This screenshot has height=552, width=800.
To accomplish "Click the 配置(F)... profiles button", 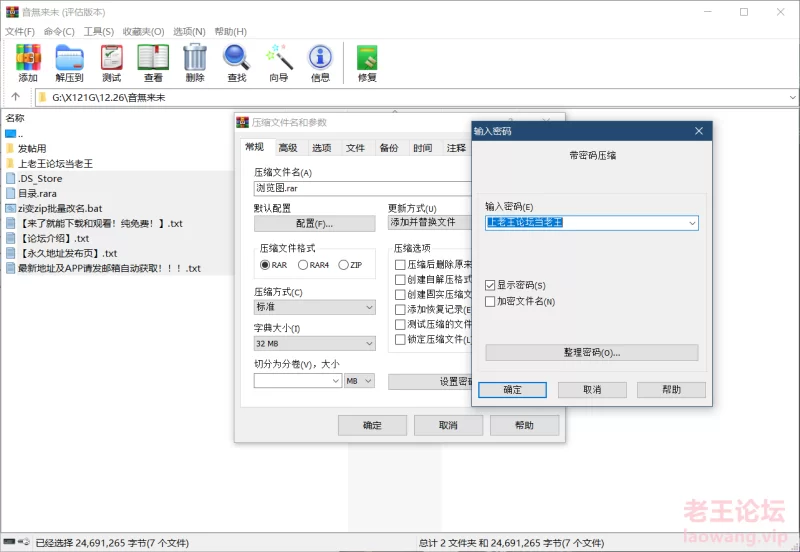I will (x=314, y=223).
